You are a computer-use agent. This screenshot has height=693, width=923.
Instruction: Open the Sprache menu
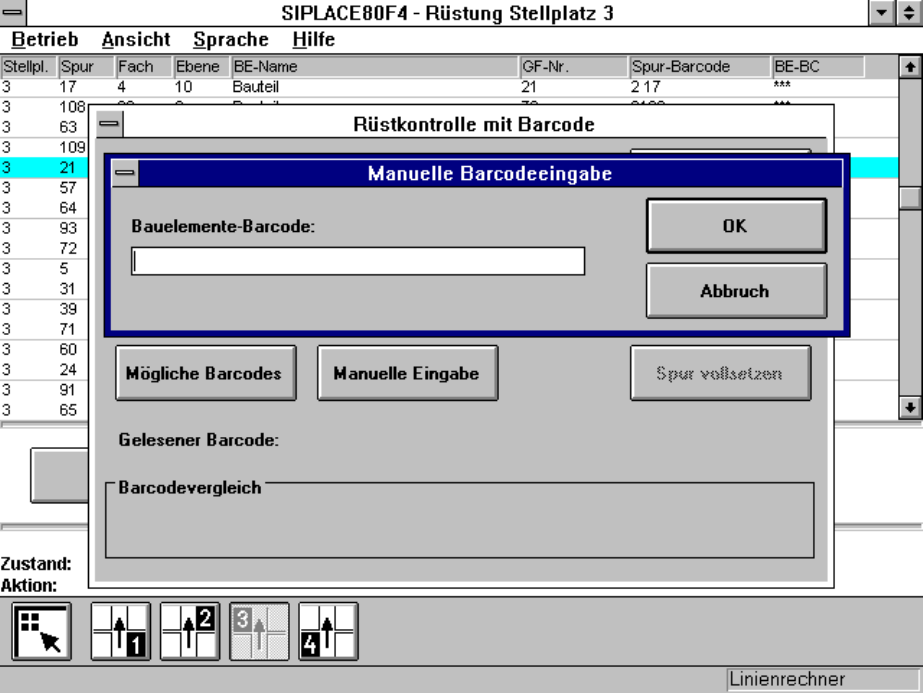(231, 39)
